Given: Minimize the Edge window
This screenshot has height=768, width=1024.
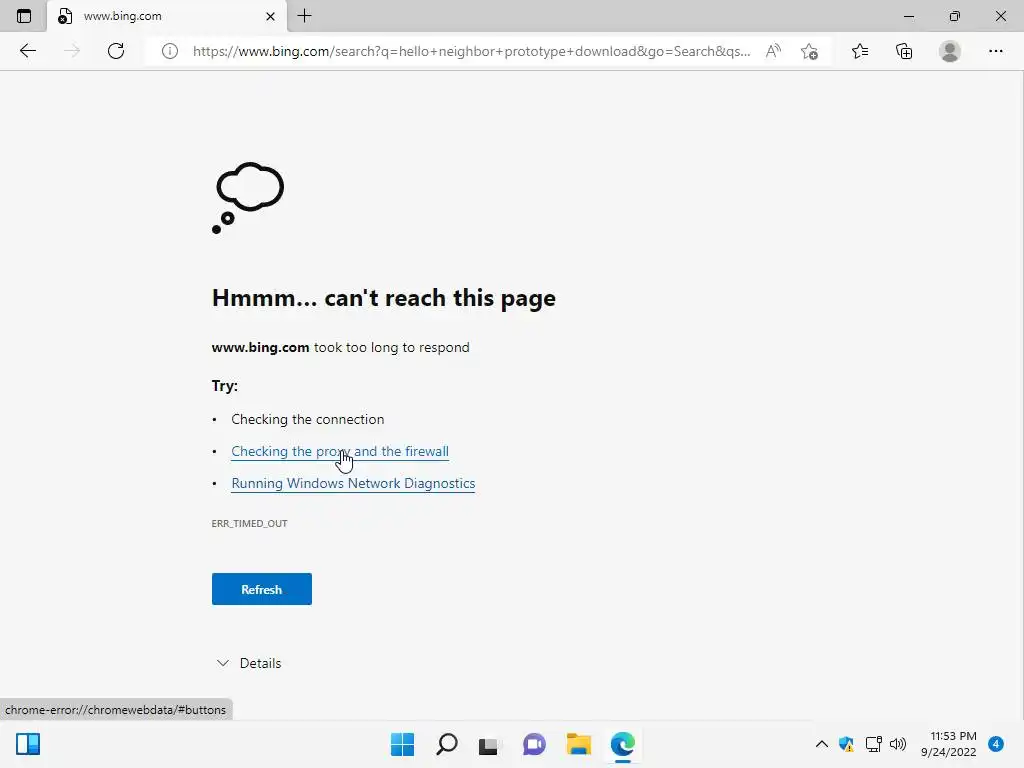Looking at the screenshot, I should [x=908, y=16].
